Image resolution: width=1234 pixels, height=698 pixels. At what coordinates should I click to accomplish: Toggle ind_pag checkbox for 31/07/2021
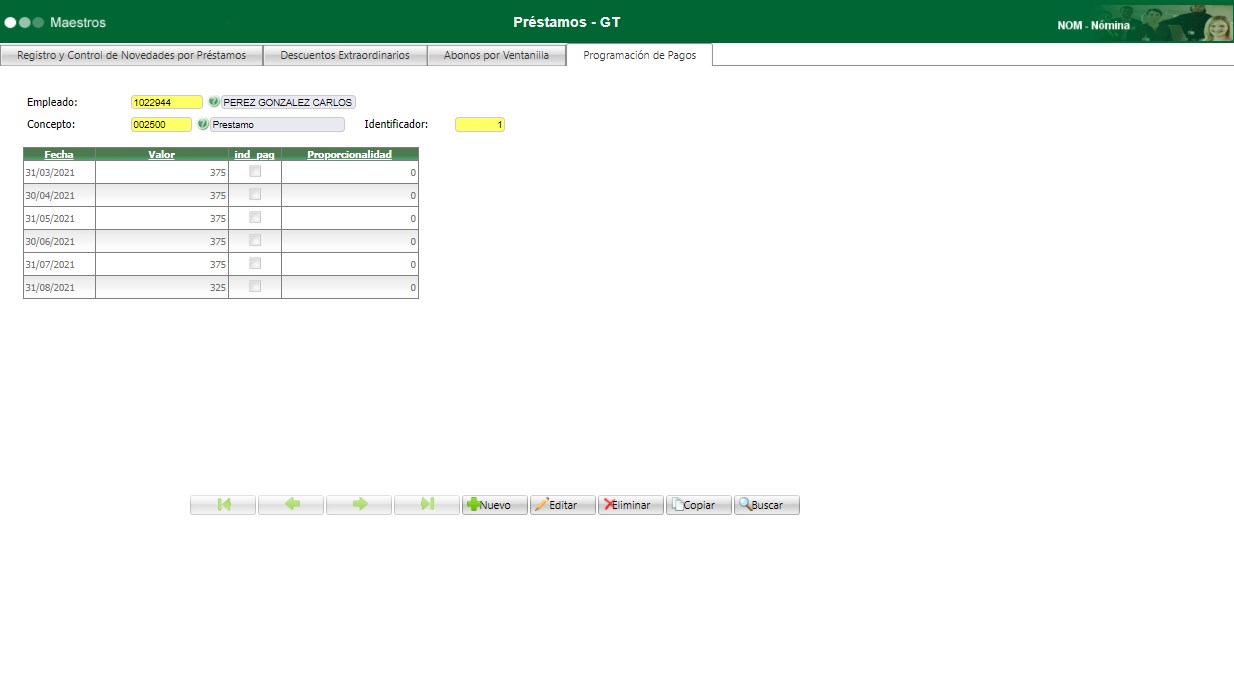click(255, 263)
